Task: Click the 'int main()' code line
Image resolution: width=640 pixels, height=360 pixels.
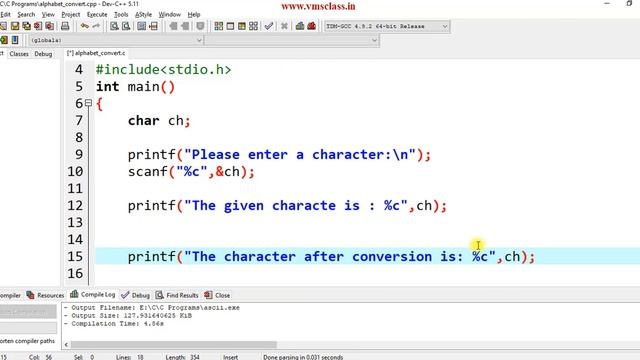Action: point(136,87)
